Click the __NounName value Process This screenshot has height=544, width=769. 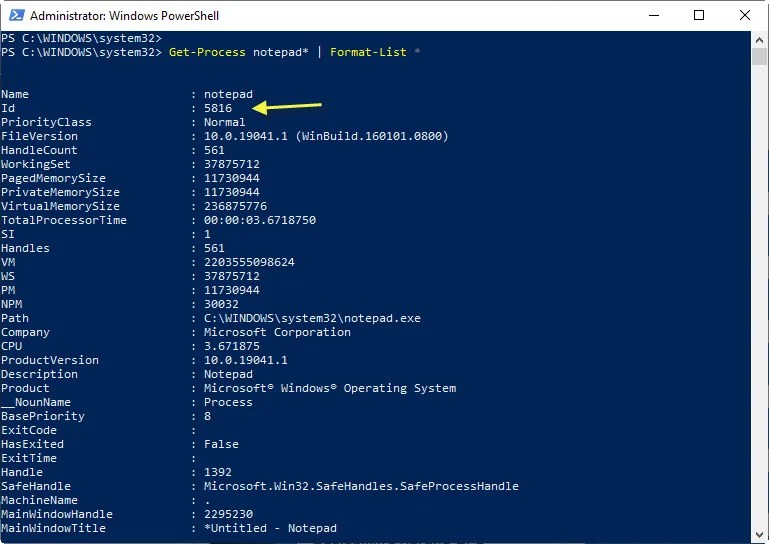(x=228, y=402)
